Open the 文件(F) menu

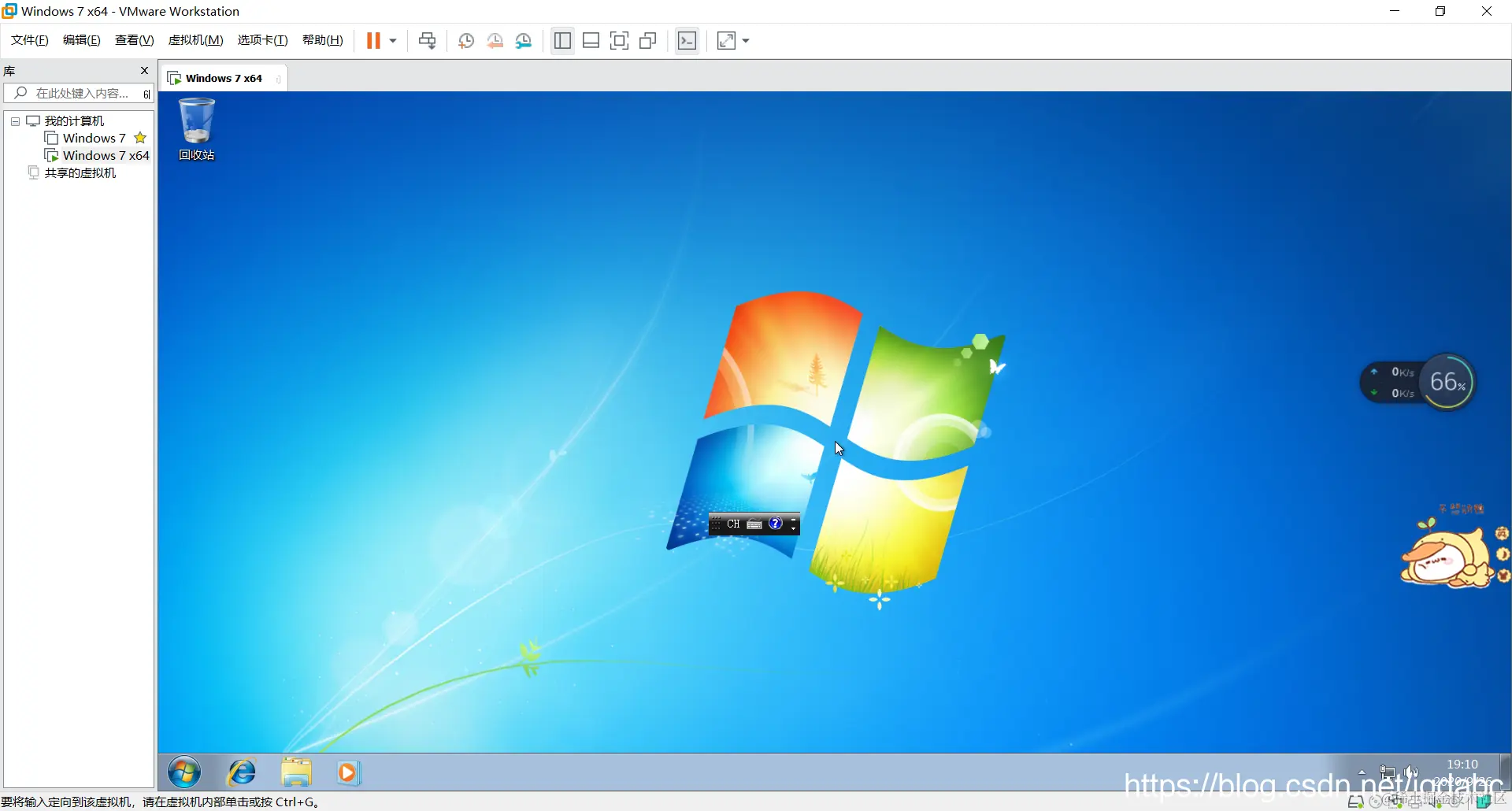30,40
